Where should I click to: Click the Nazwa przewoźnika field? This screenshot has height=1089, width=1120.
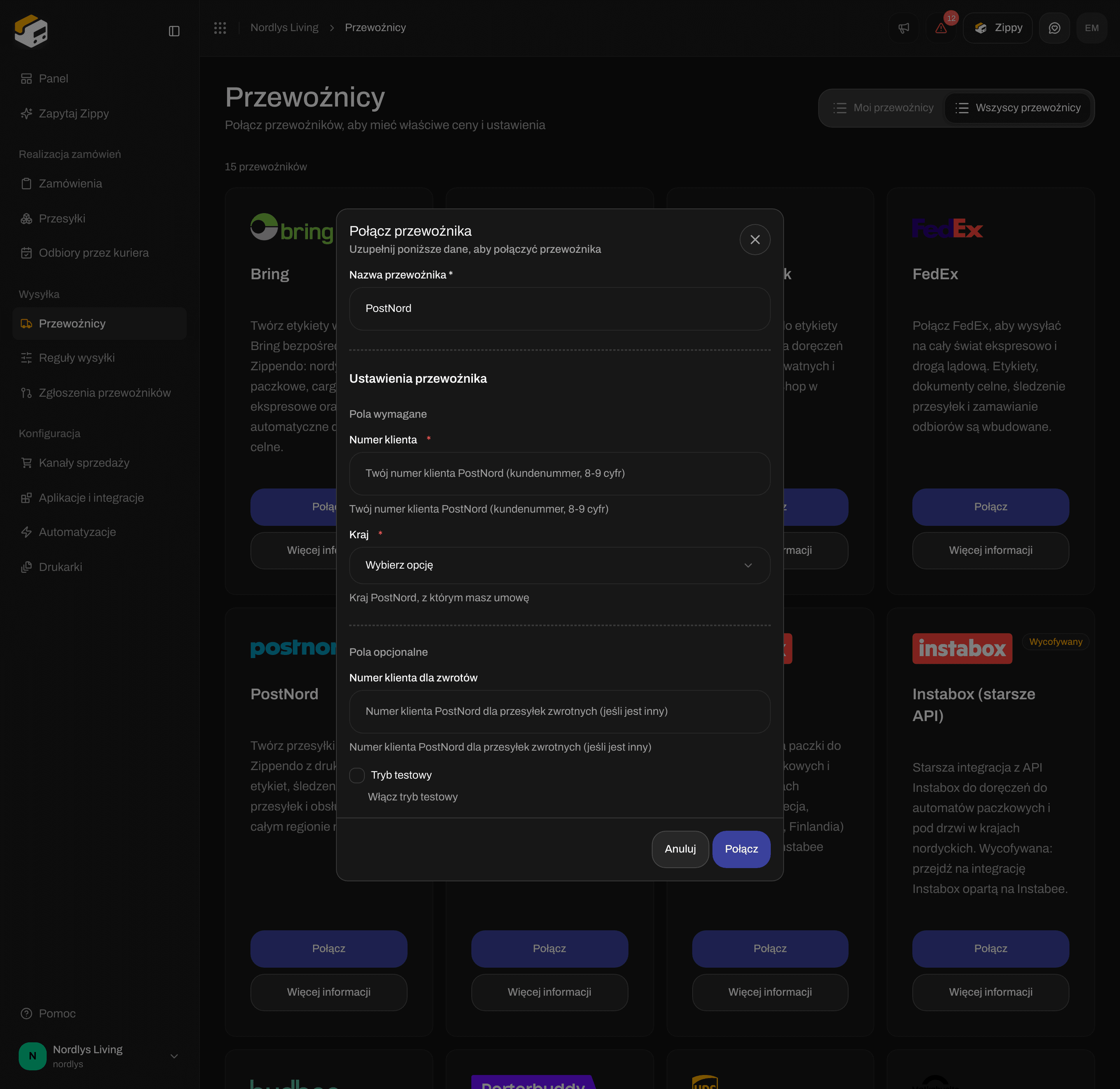(x=560, y=309)
